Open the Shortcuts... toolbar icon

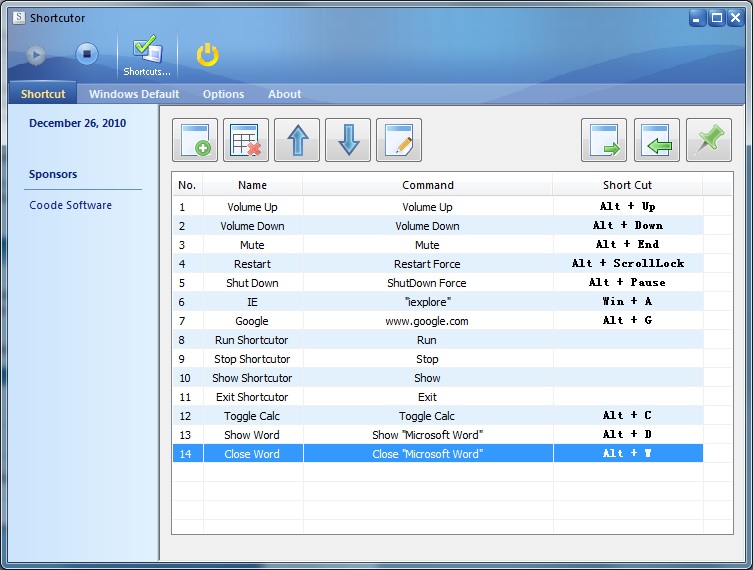[x=147, y=55]
